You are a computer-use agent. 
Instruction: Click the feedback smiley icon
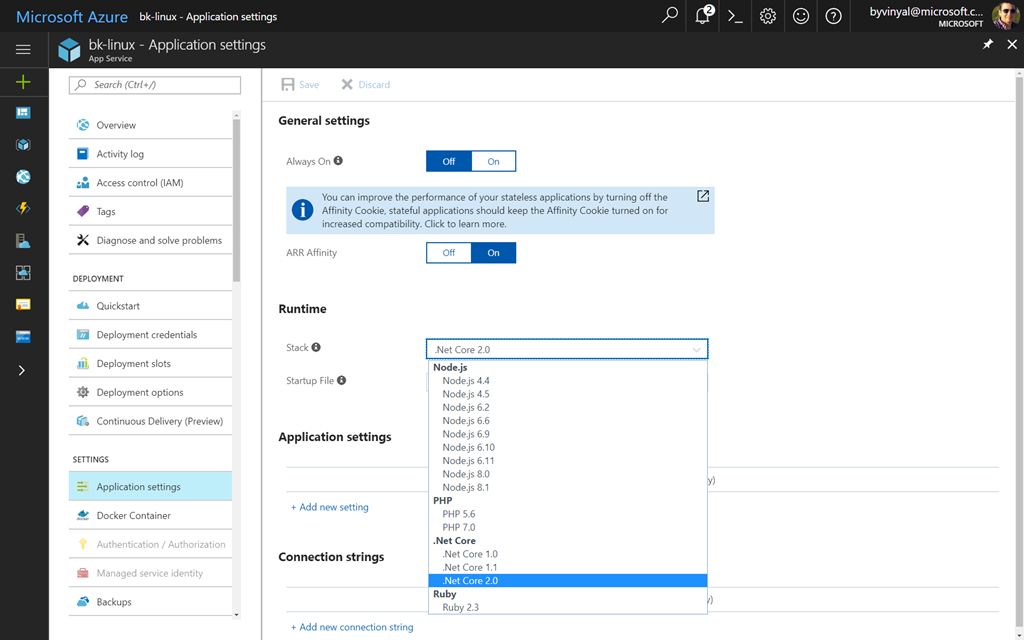tap(800, 16)
